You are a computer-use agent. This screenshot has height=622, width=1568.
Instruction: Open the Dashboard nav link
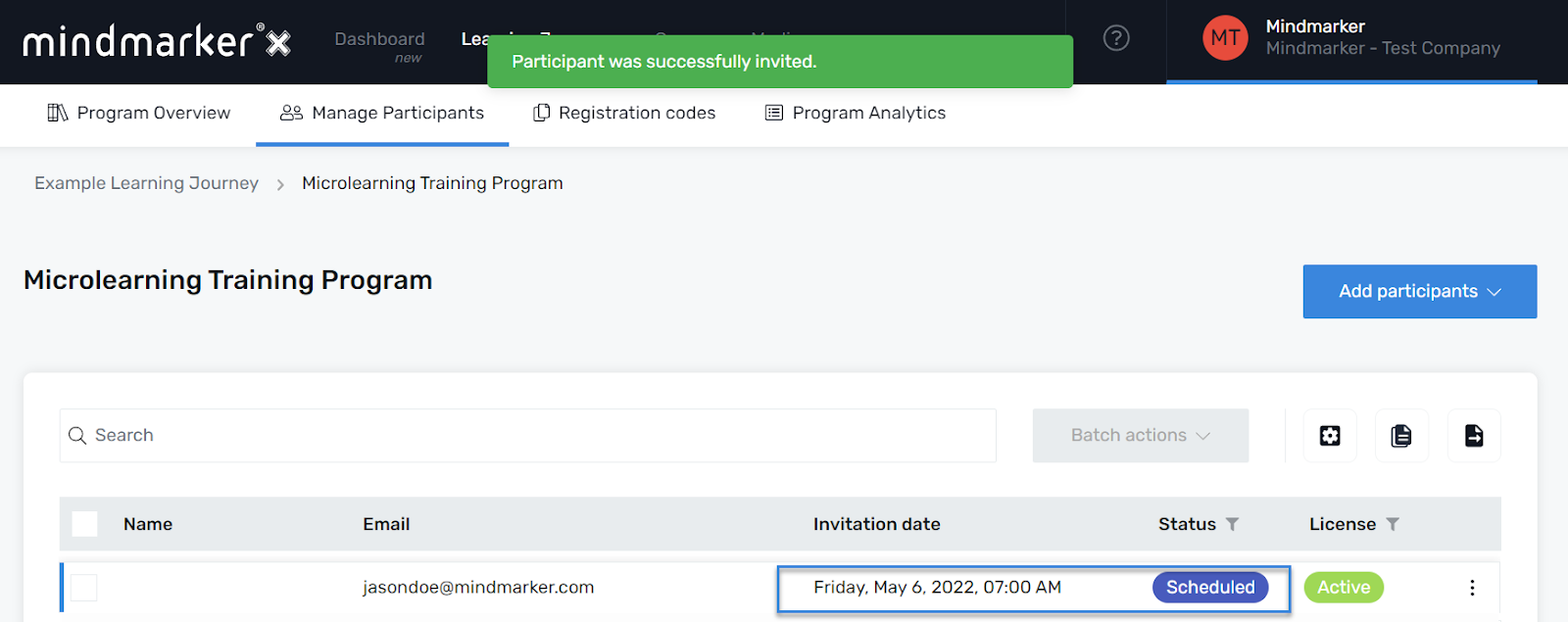379,39
